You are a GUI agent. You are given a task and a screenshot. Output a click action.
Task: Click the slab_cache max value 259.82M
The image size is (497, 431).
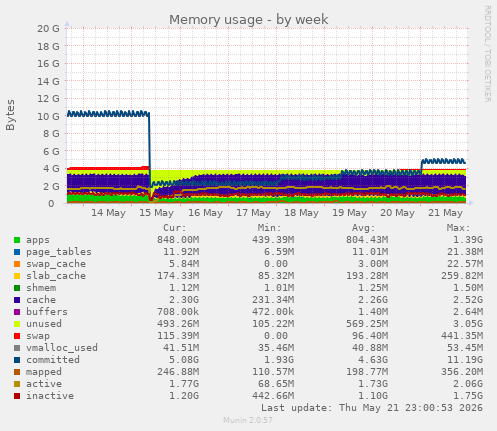(462, 276)
